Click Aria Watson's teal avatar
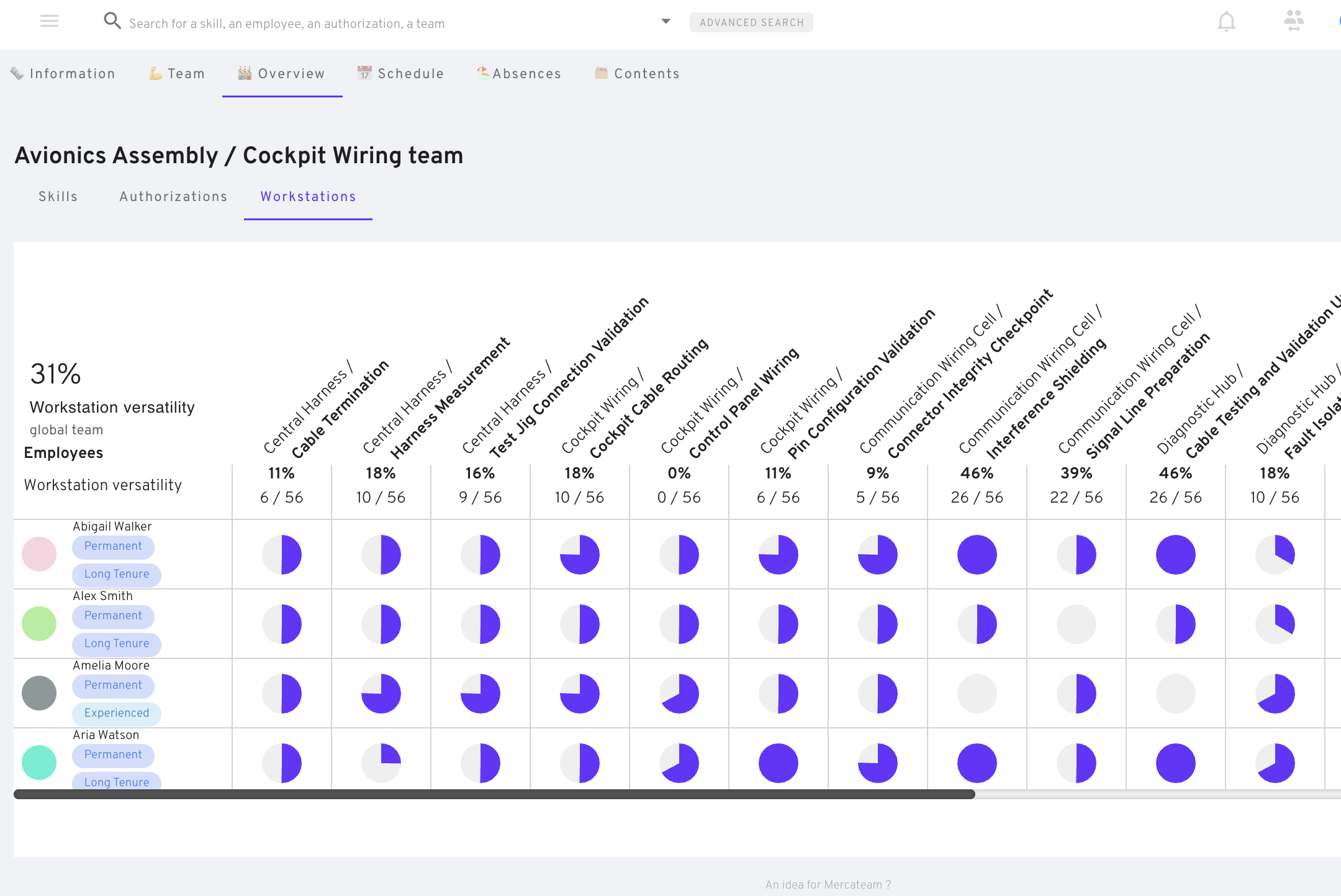Viewport: 1341px width, 896px height. [x=39, y=763]
